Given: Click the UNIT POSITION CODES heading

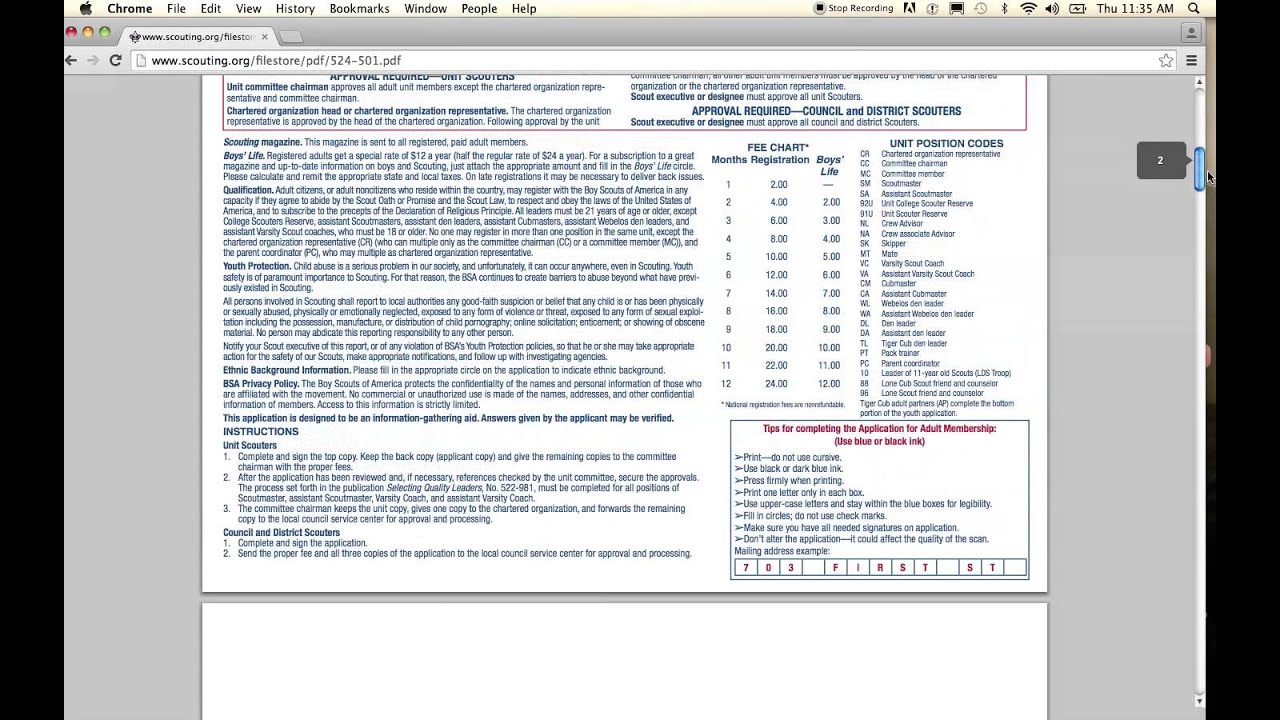Looking at the screenshot, I should tap(946, 143).
